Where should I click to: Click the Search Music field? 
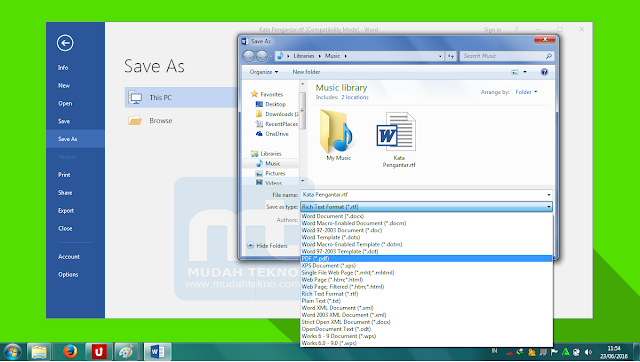[507, 56]
